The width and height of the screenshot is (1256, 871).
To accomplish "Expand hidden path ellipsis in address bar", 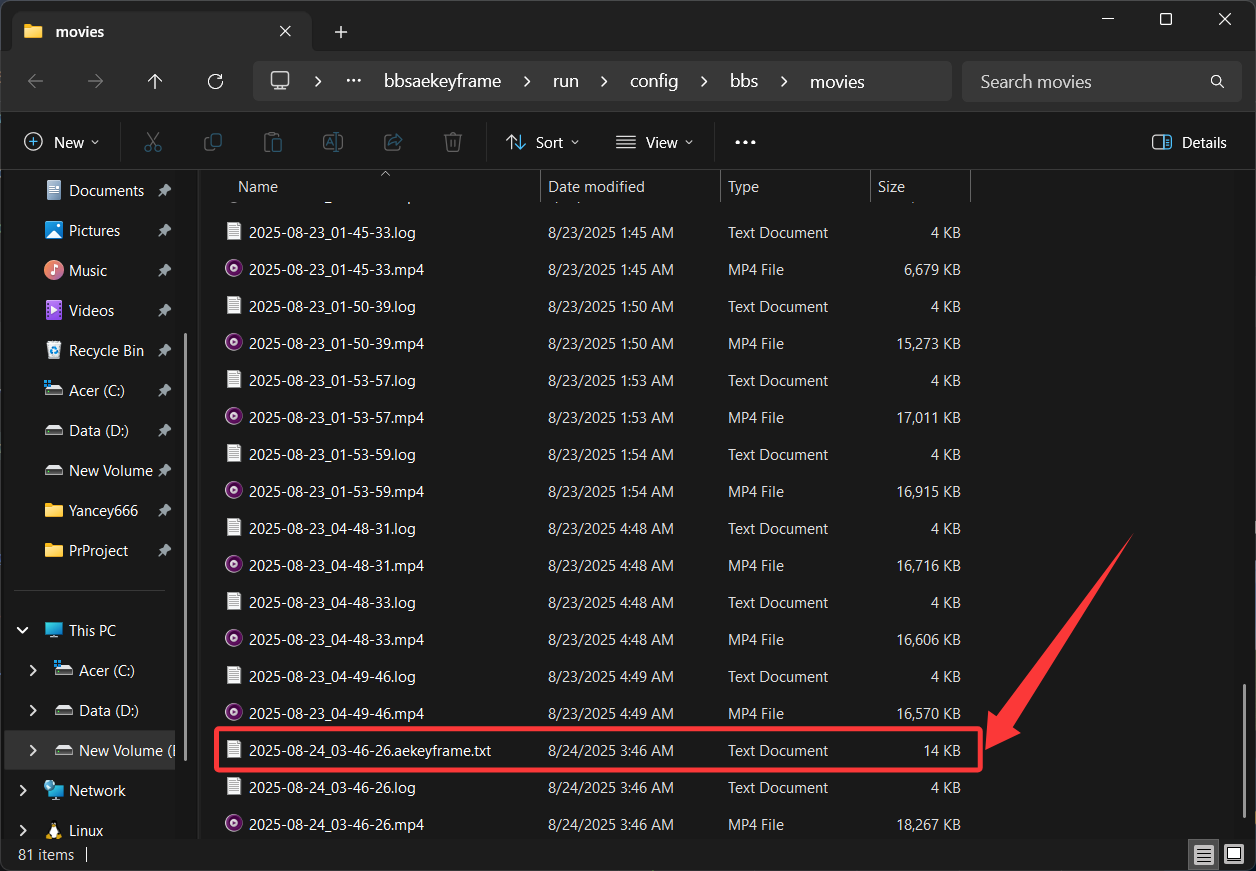I will [x=353, y=82].
